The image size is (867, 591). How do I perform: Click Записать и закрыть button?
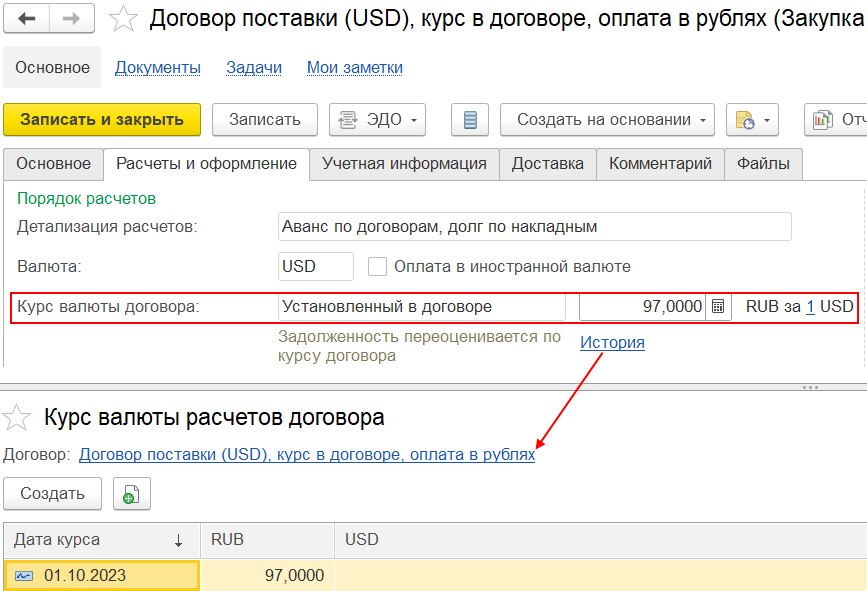pyautogui.click(x=102, y=119)
